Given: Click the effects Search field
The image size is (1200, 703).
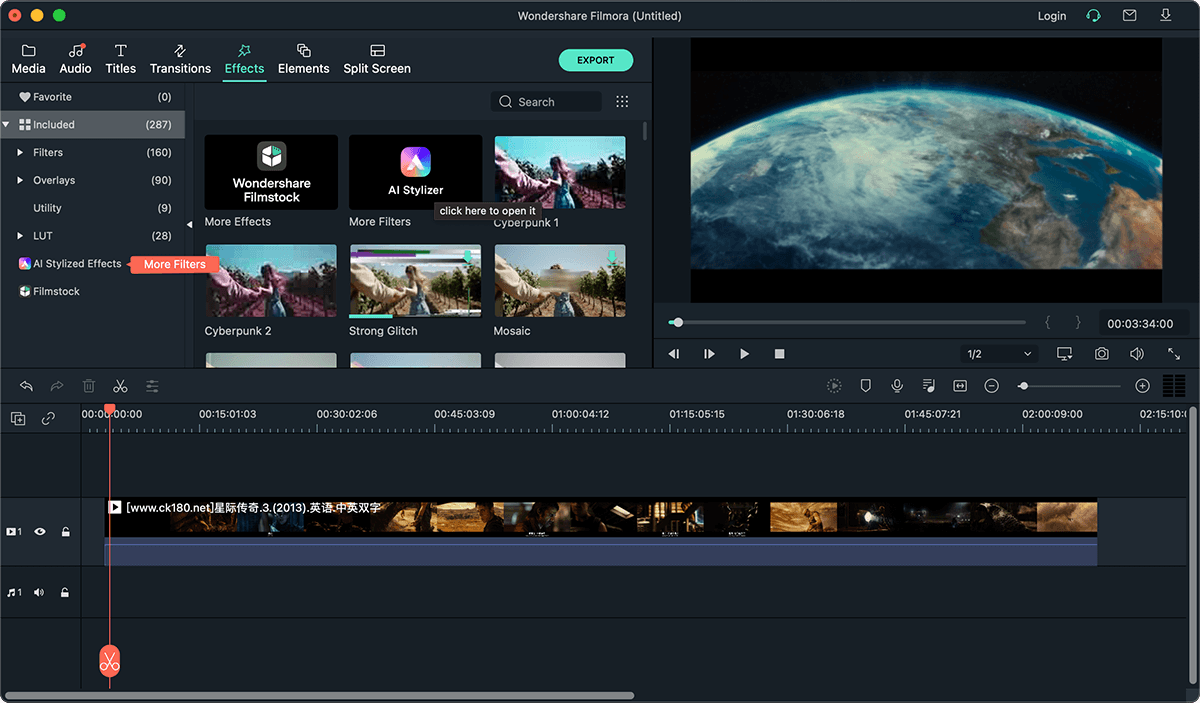Looking at the screenshot, I should (547, 102).
